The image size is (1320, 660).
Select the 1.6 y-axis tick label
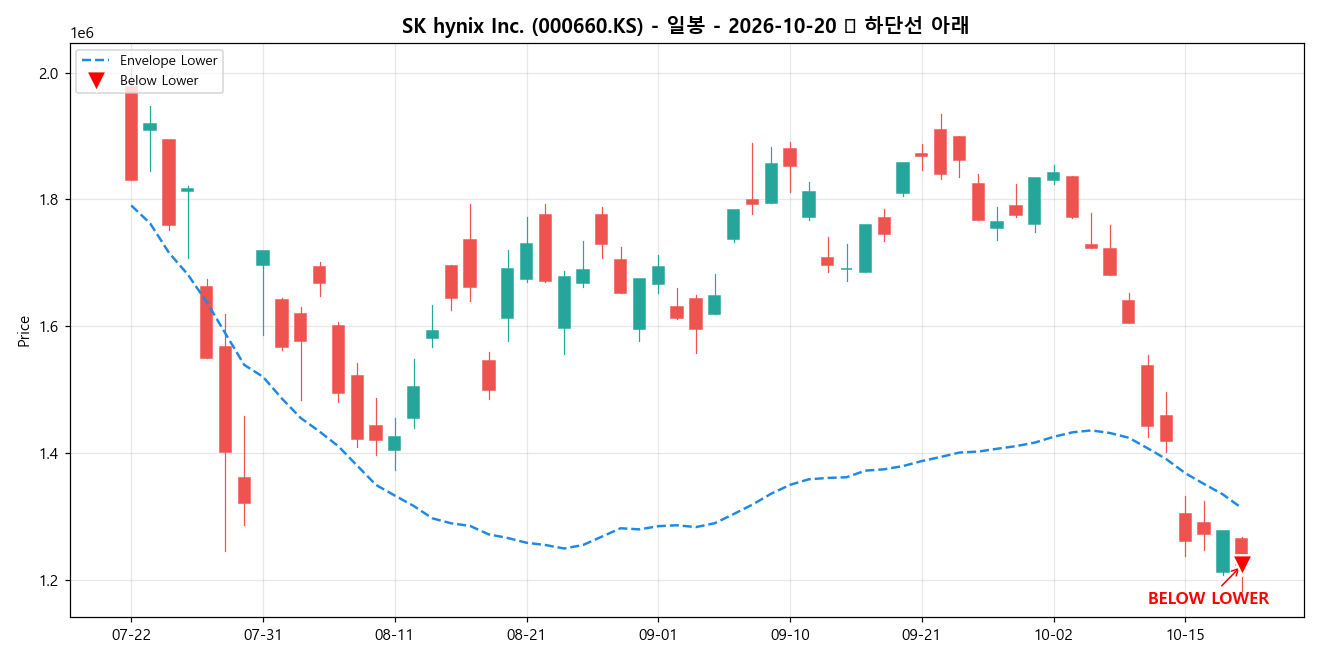[x=48, y=327]
